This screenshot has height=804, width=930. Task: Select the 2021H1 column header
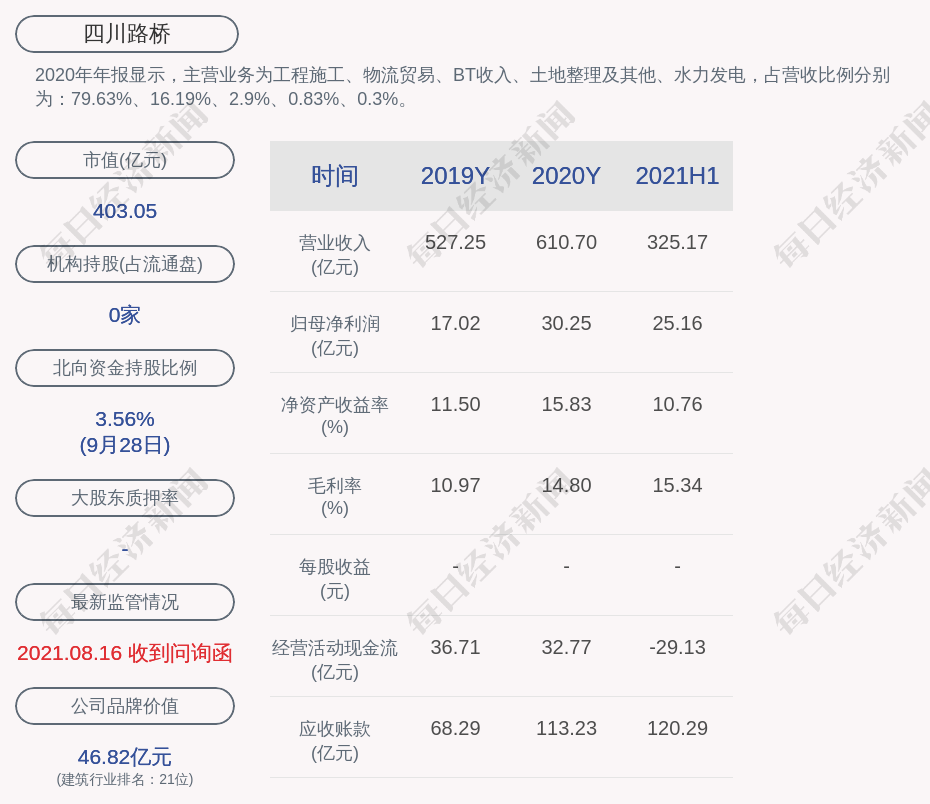pos(677,176)
